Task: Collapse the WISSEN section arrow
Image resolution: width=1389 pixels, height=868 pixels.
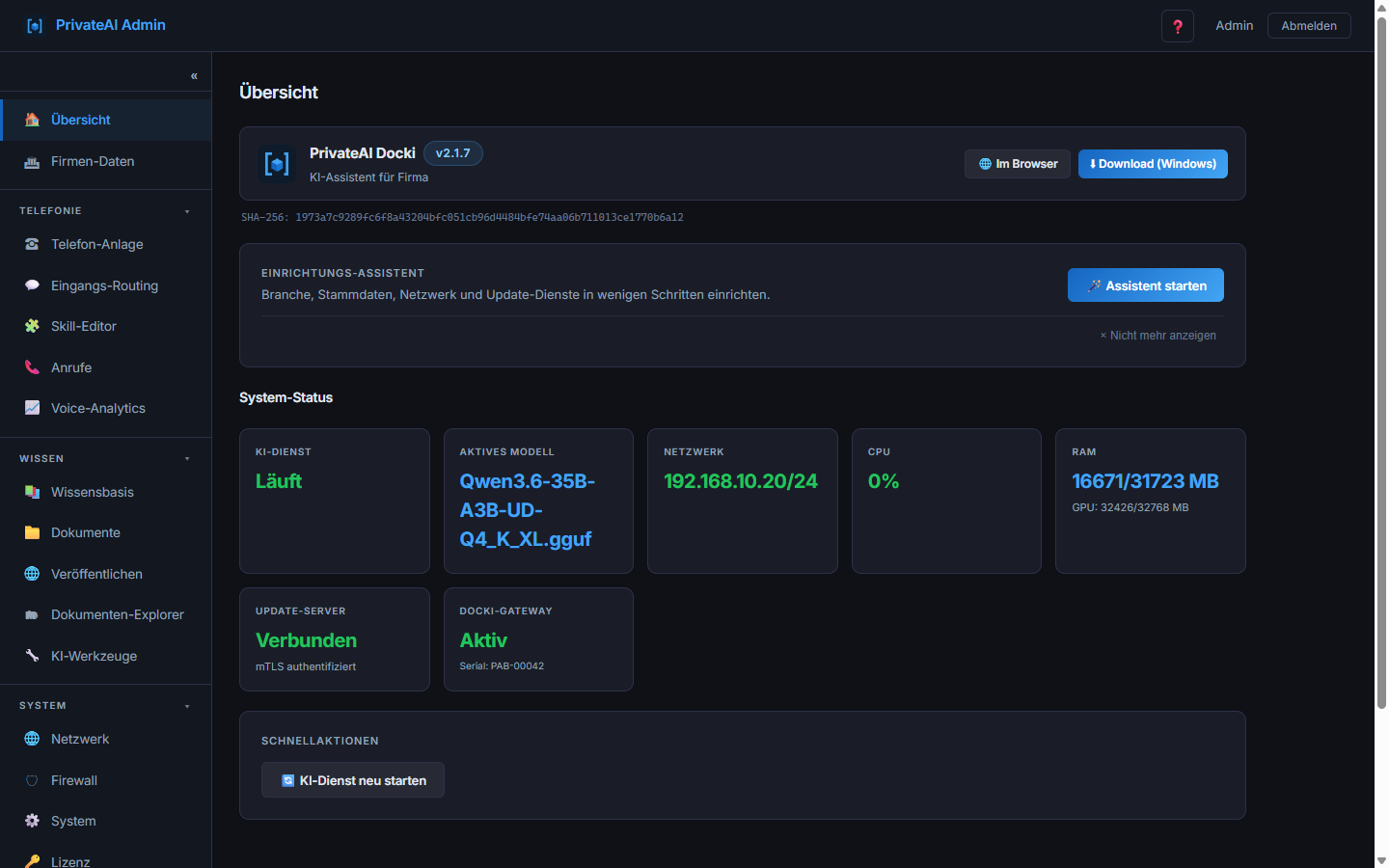Action: pyautogui.click(x=187, y=459)
